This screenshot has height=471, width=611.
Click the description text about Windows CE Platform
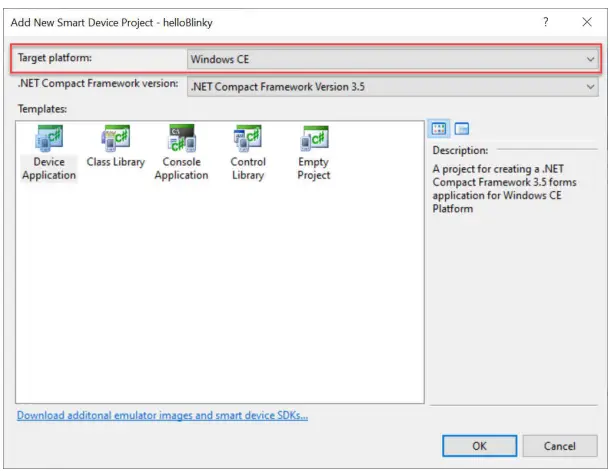coord(504,189)
